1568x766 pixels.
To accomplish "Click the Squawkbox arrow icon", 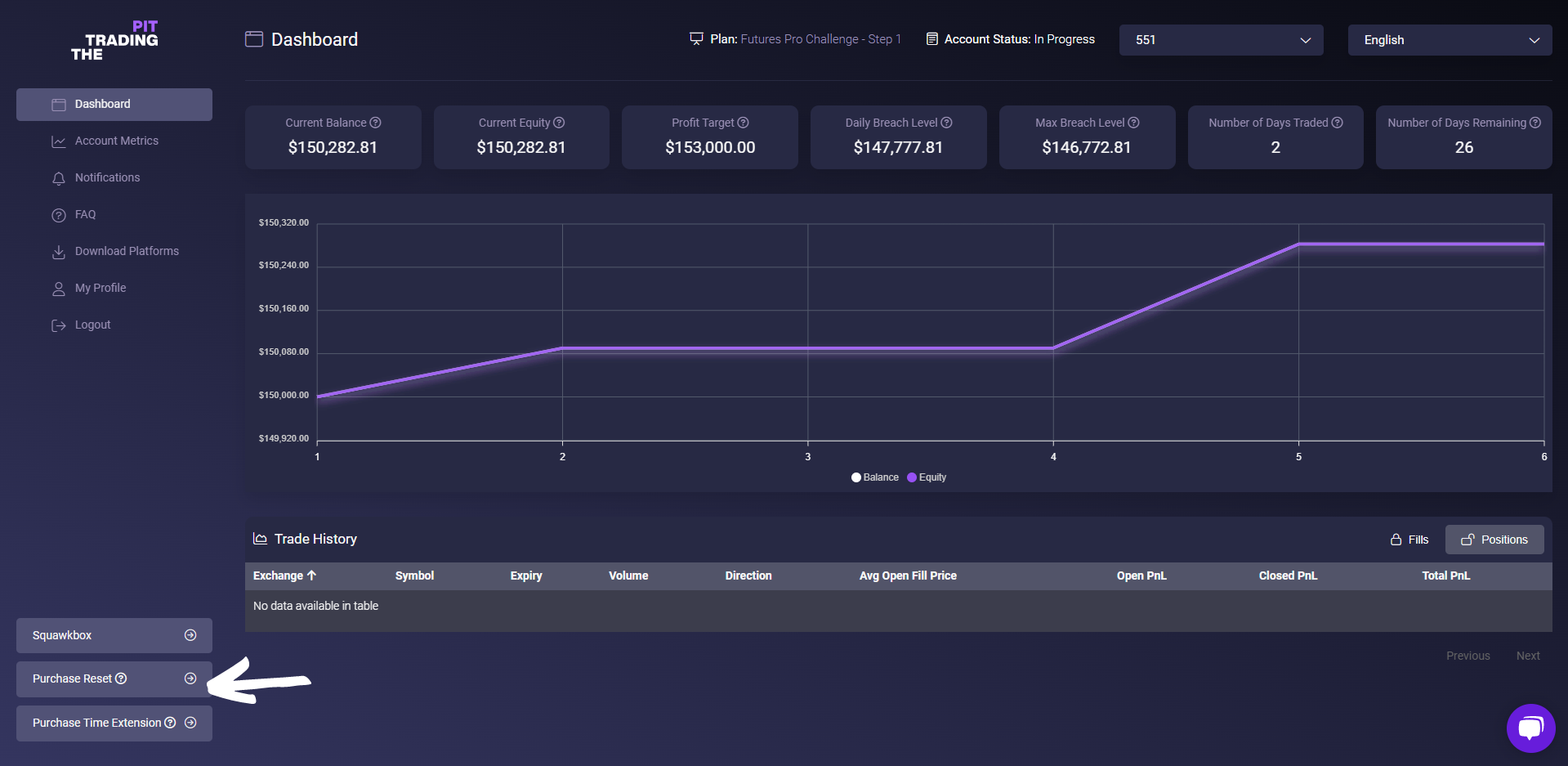I will click(x=190, y=635).
